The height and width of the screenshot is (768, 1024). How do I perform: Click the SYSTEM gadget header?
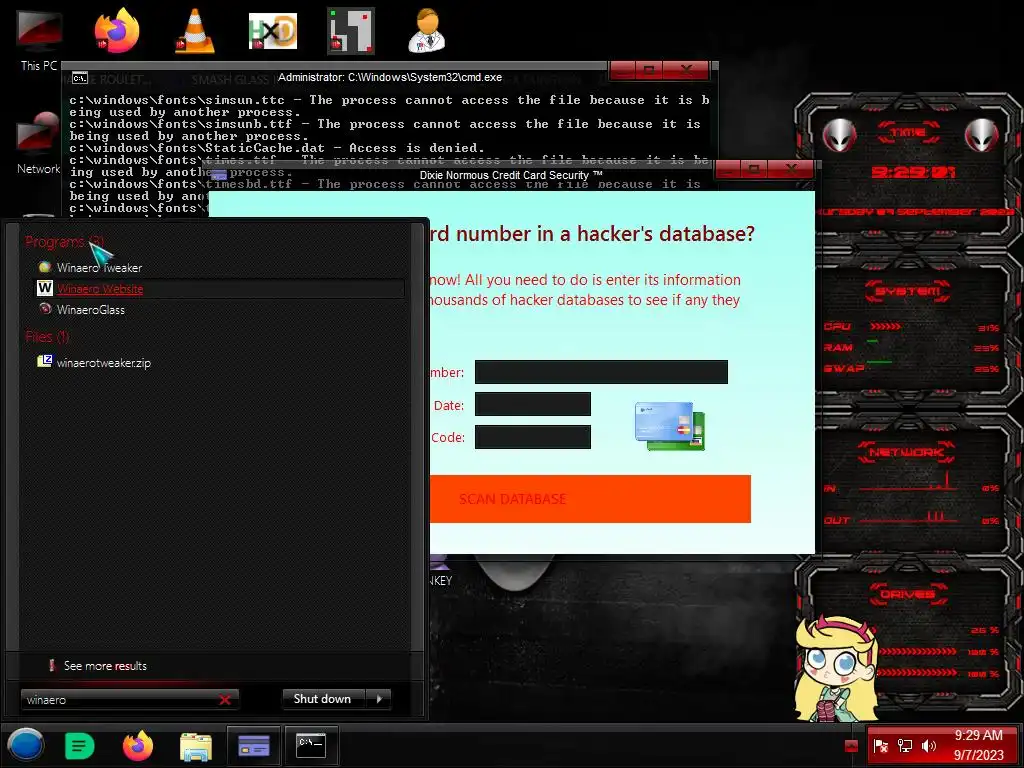coord(908,291)
